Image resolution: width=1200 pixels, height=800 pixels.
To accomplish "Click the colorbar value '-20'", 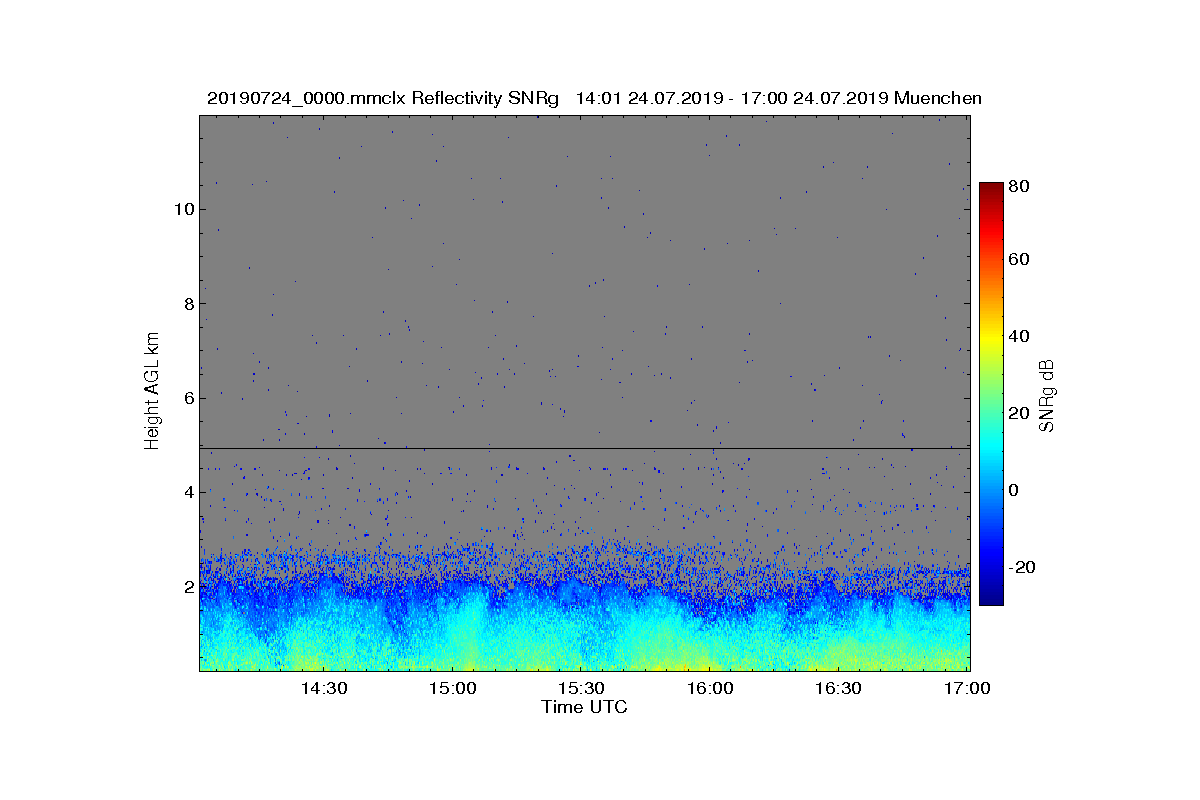I will [x=1022, y=567].
